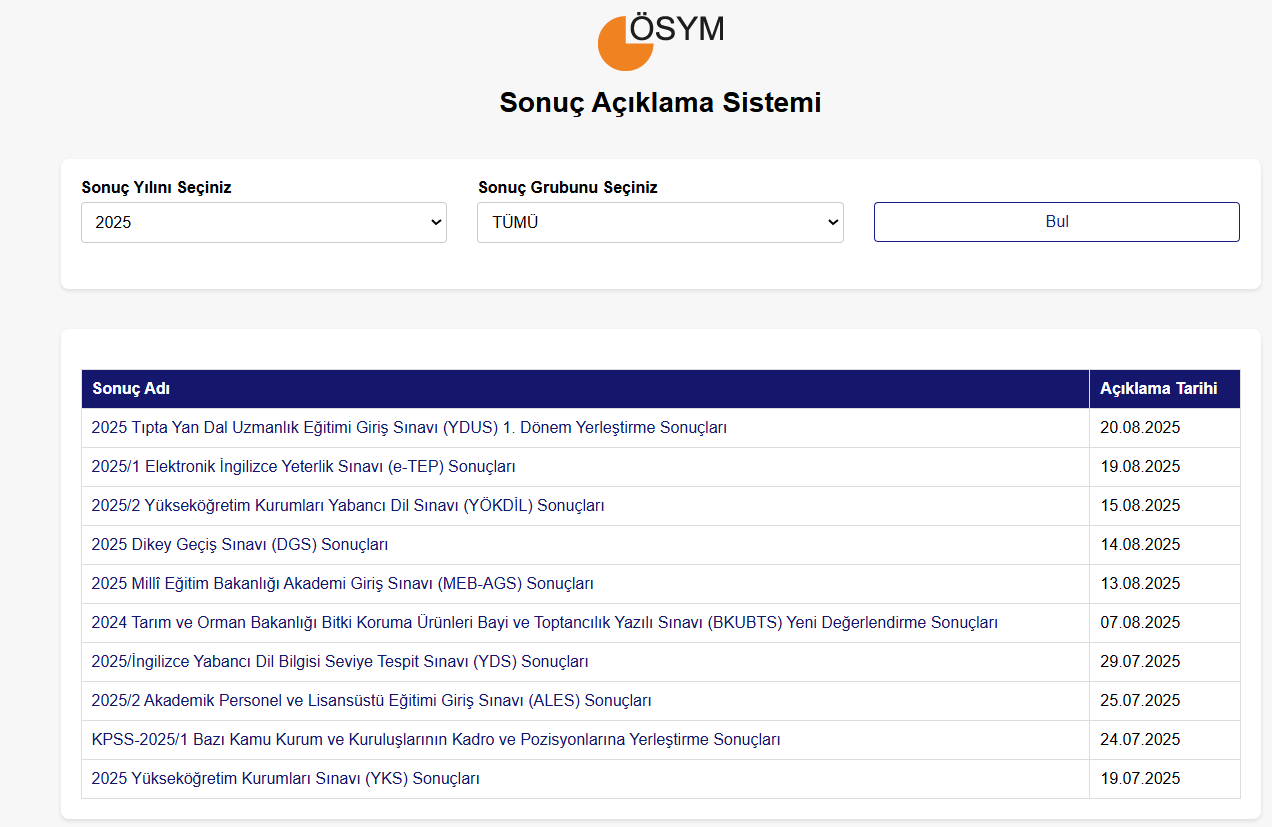The height and width of the screenshot is (827, 1272).
Task: Click KPSS-2025/1 Yerleştirme Sonuçları link
Action: [x=436, y=740]
